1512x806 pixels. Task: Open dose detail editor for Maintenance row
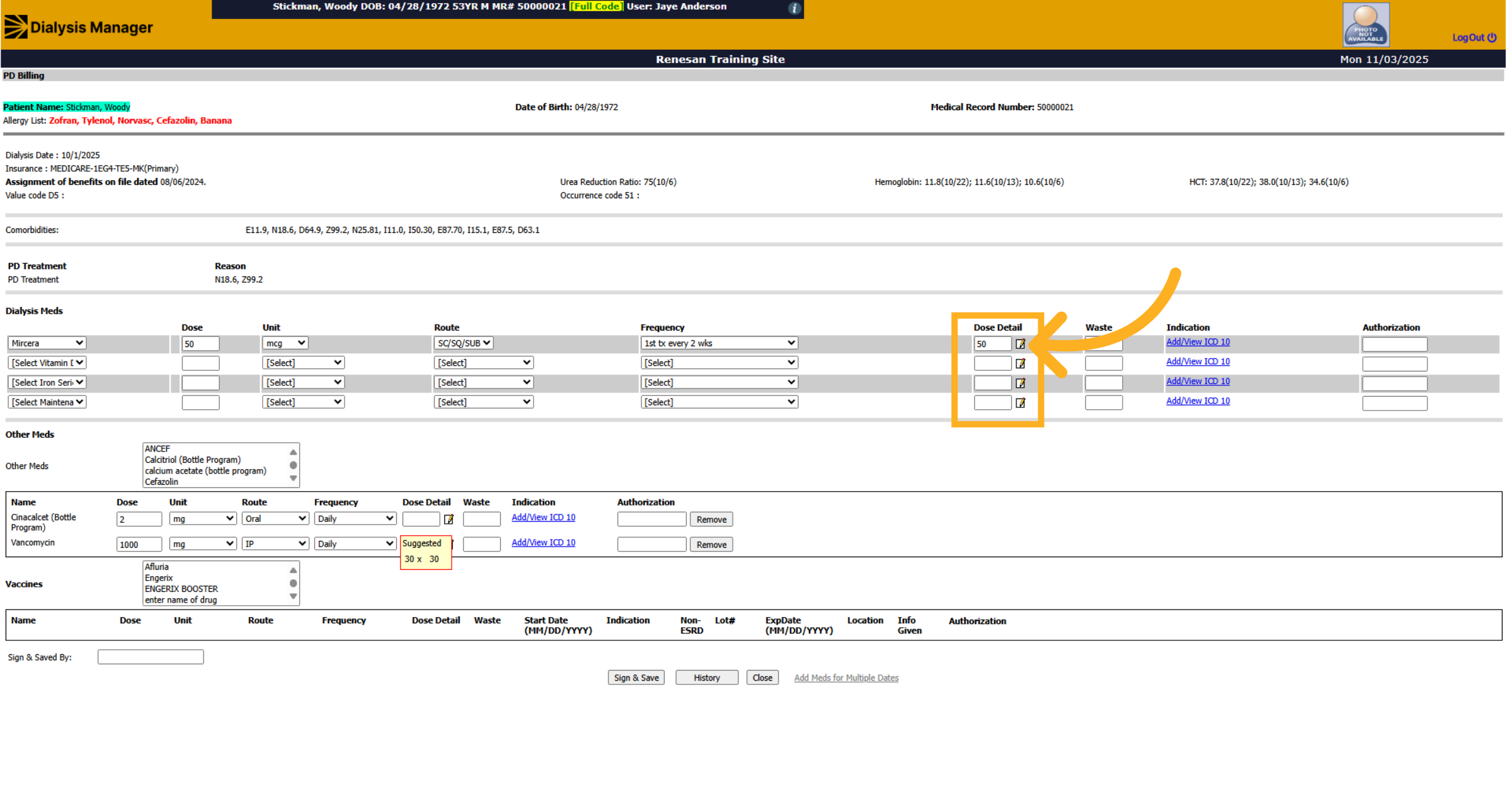(x=1021, y=402)
